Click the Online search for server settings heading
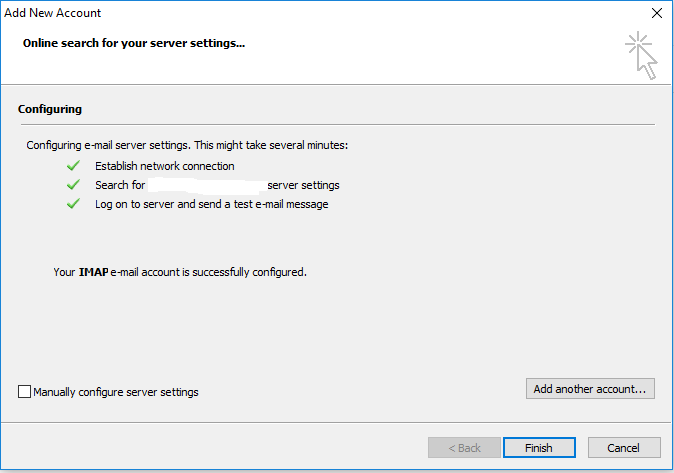 coord(134,43)
